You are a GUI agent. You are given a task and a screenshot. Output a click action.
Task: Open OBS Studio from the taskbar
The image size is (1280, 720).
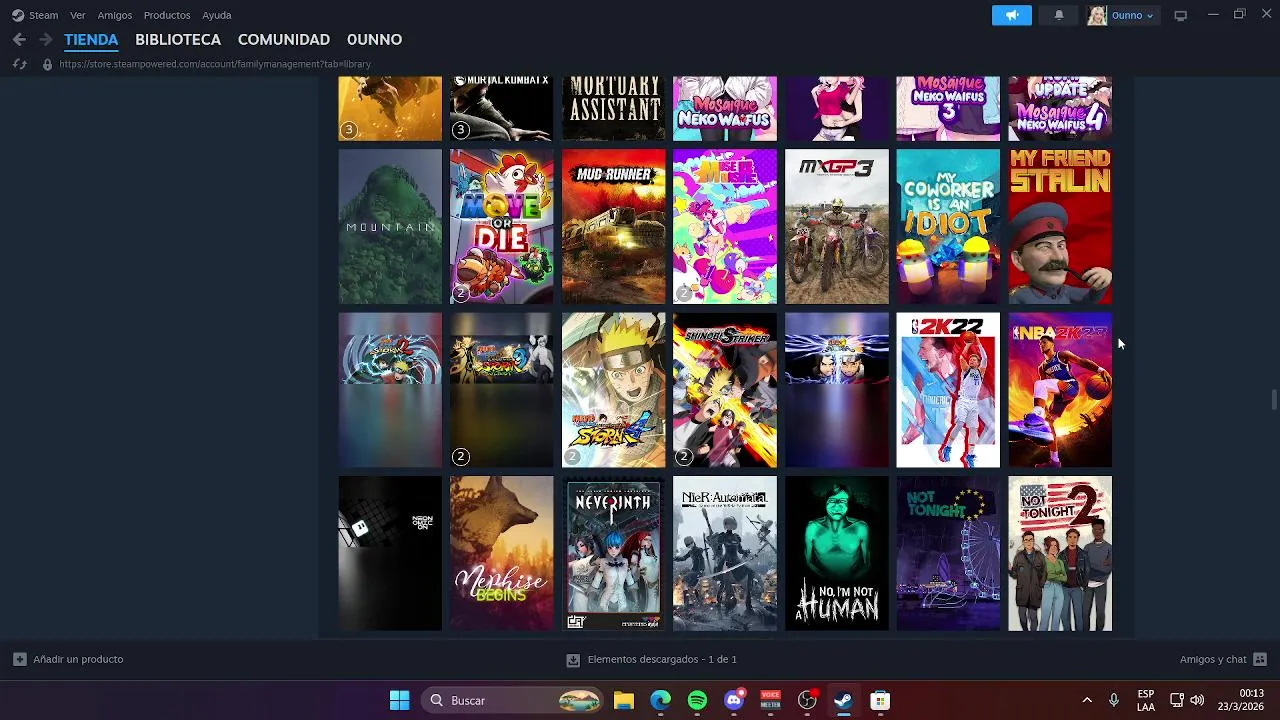coord(807,700)
